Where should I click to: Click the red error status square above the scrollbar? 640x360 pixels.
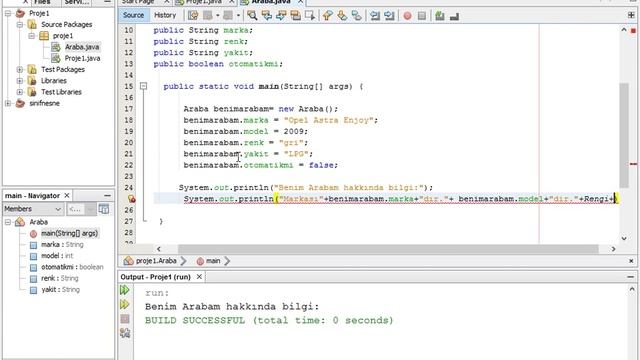(633, 31)
